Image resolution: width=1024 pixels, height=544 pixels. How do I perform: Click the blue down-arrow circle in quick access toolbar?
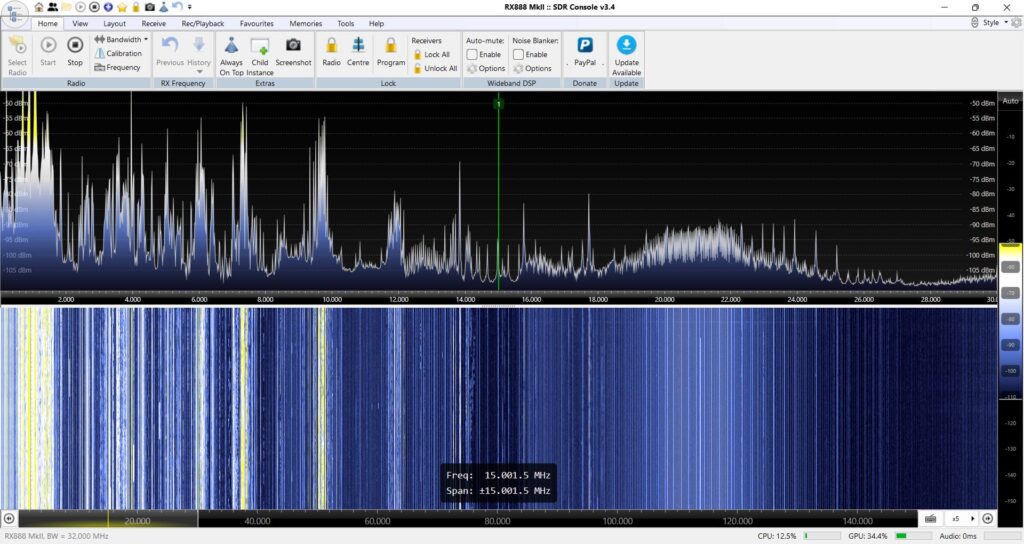tap(108, 7)
